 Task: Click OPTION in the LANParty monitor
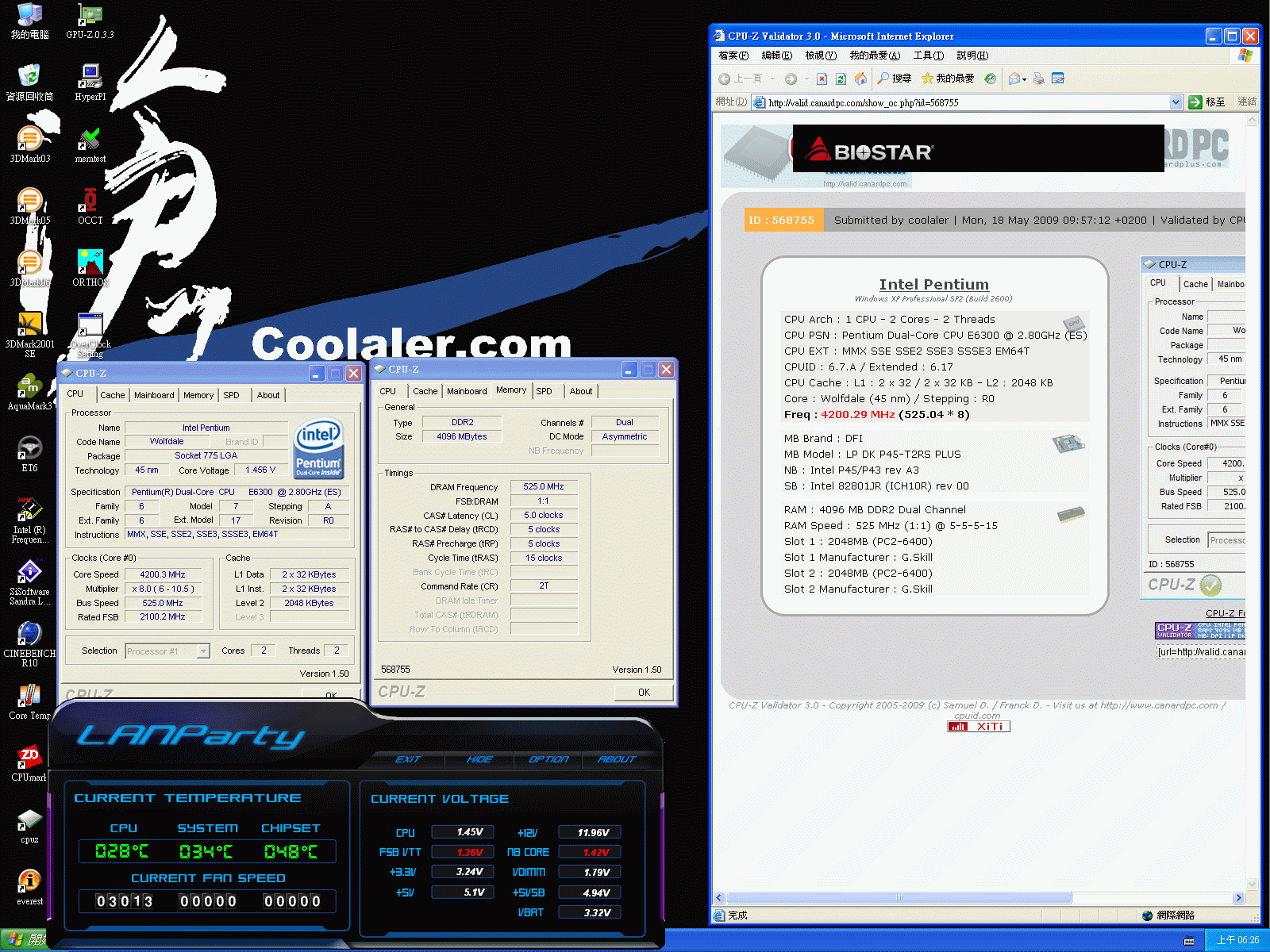point(548,759)
